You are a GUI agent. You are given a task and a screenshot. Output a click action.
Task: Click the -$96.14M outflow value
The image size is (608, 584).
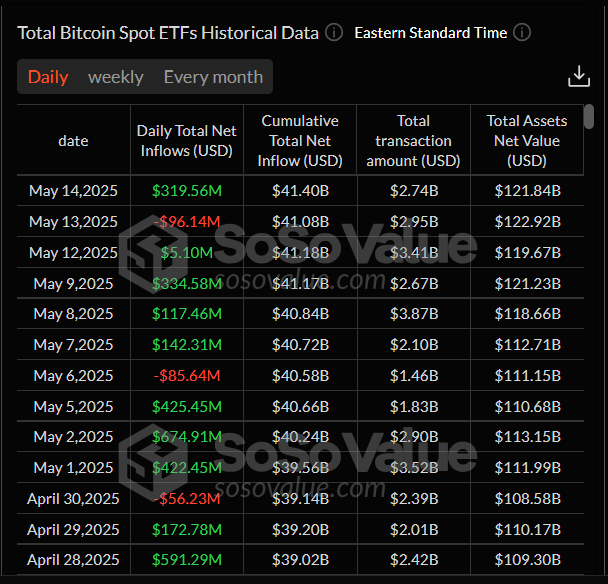tap(185, 221)
